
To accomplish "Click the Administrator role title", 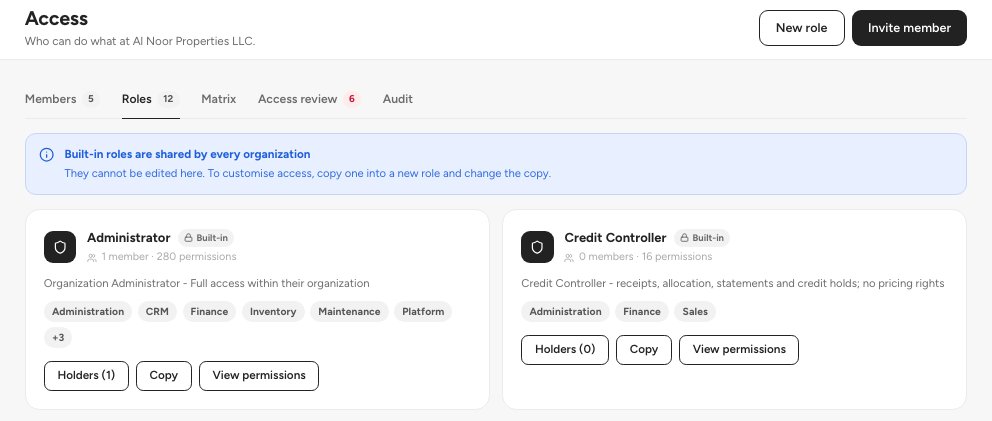I will (x=128, y=238).
